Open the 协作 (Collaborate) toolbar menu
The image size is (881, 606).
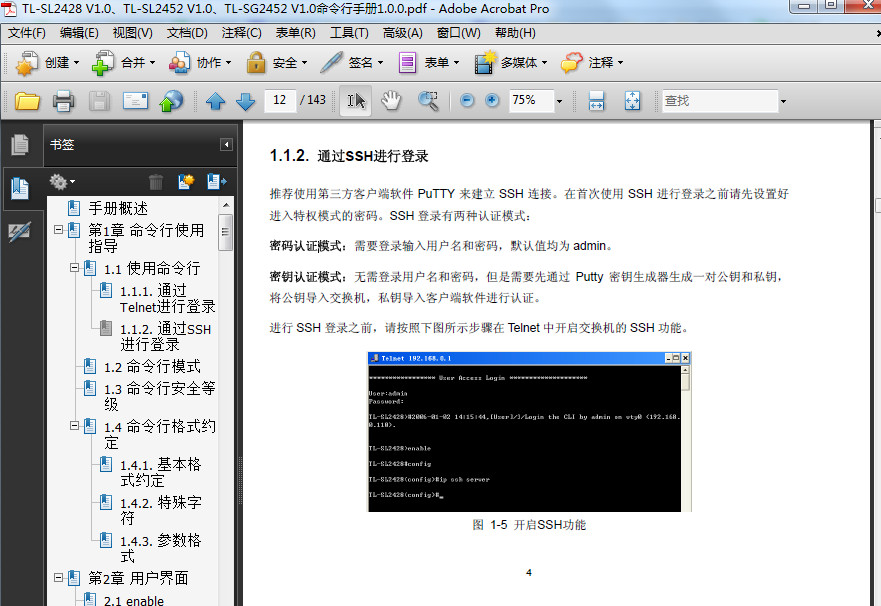[200, 62]
